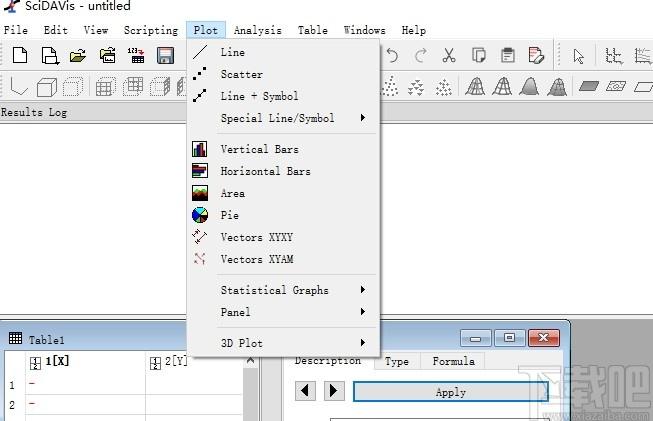Click the Paste clipboard icon
The width and height of the screenshot is (653, 421).
pyautogui.click(x=508, y=55)
